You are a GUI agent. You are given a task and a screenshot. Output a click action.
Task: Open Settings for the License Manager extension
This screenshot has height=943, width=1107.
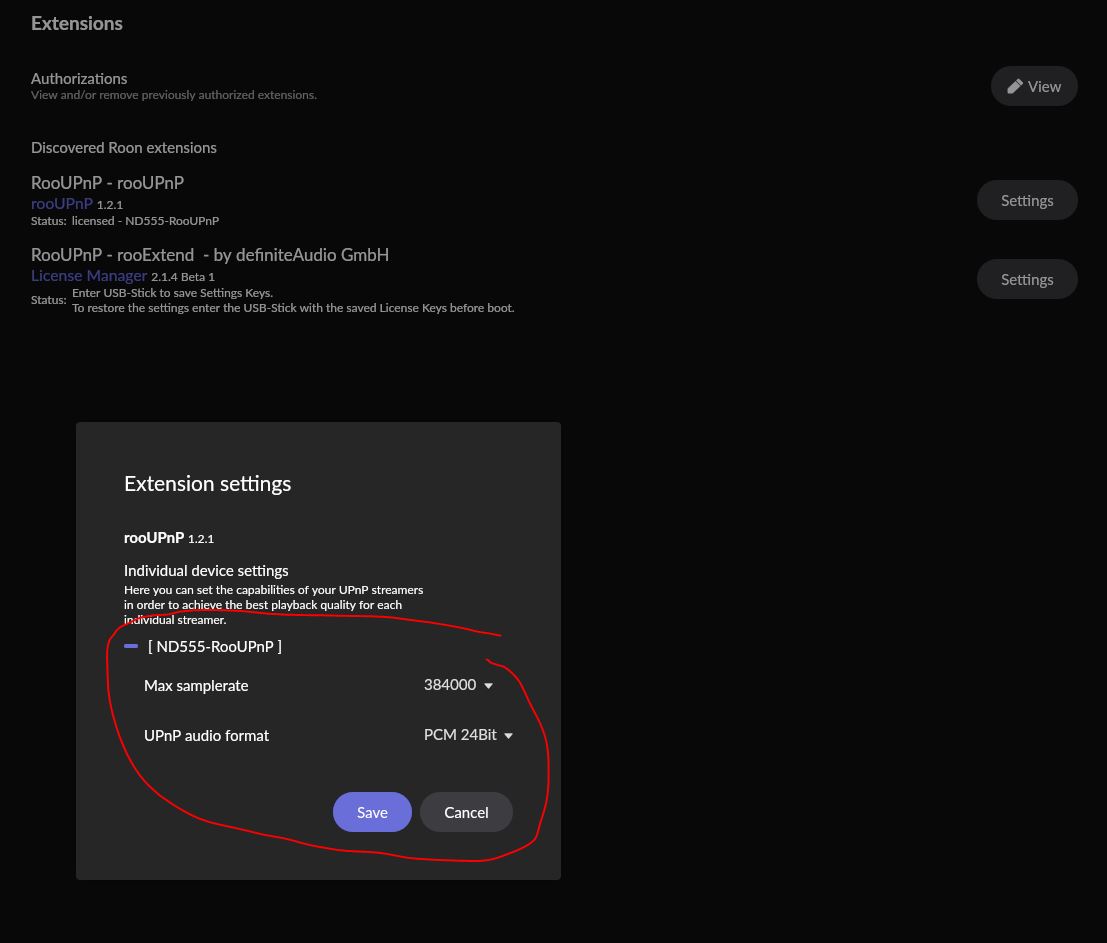tap(1027, 280)
